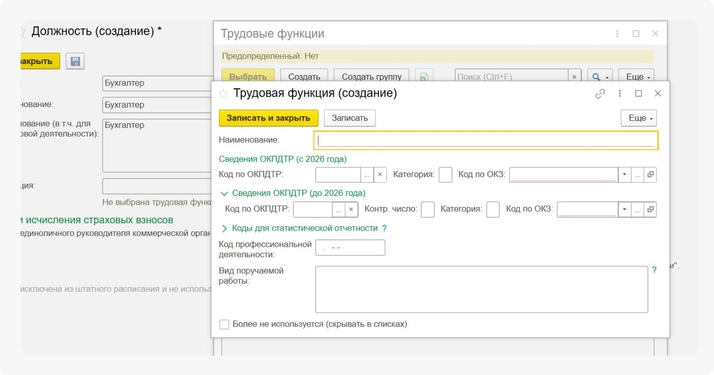Open three-dot menu of Трудовая функция dialog
The height and width of the screenshot is (375, 714).
click(x=619, y=93)
